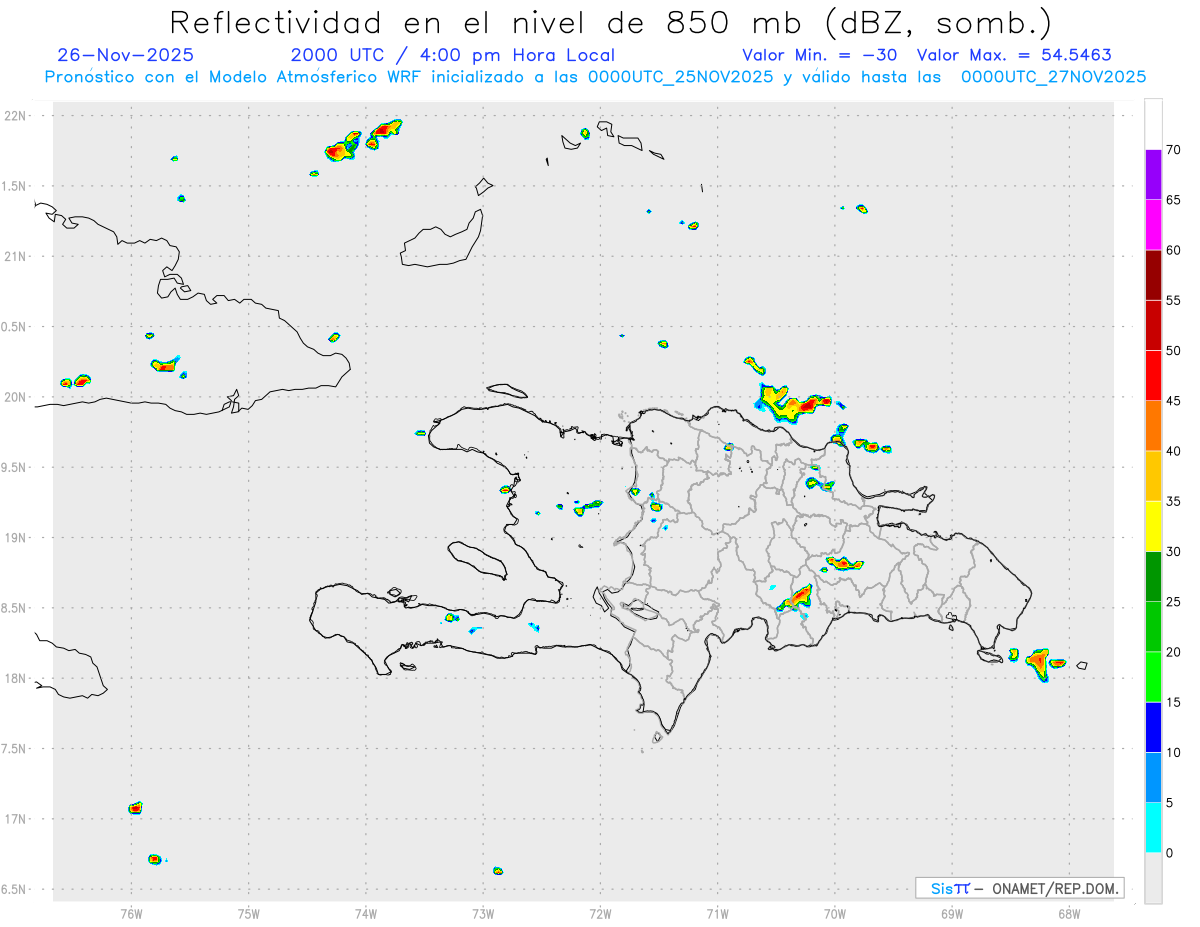Click the color bar label '70'
Screen dimensions: 1200x927
tap(1173, 150)
